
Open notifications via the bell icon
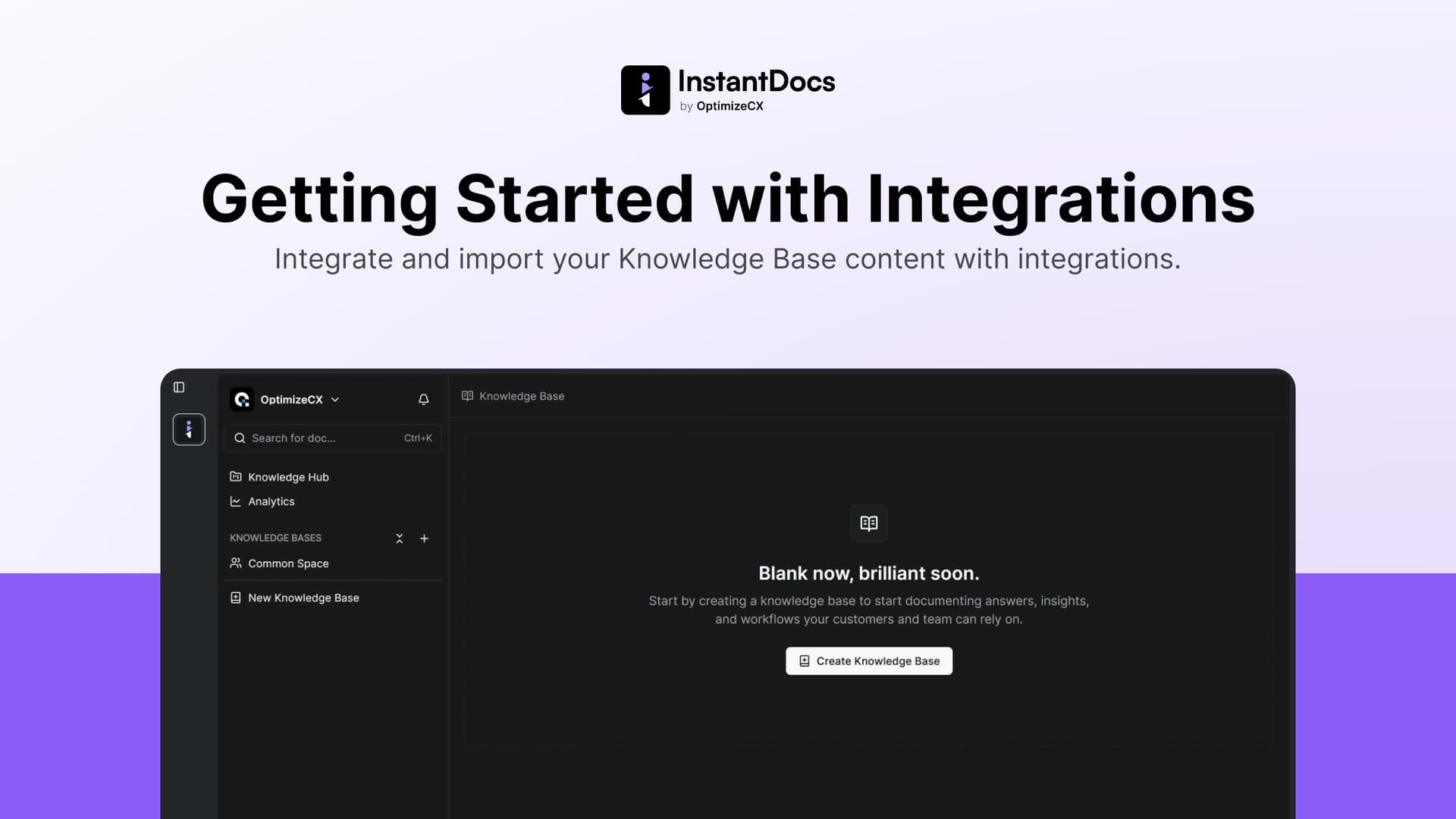click(423, 399)
